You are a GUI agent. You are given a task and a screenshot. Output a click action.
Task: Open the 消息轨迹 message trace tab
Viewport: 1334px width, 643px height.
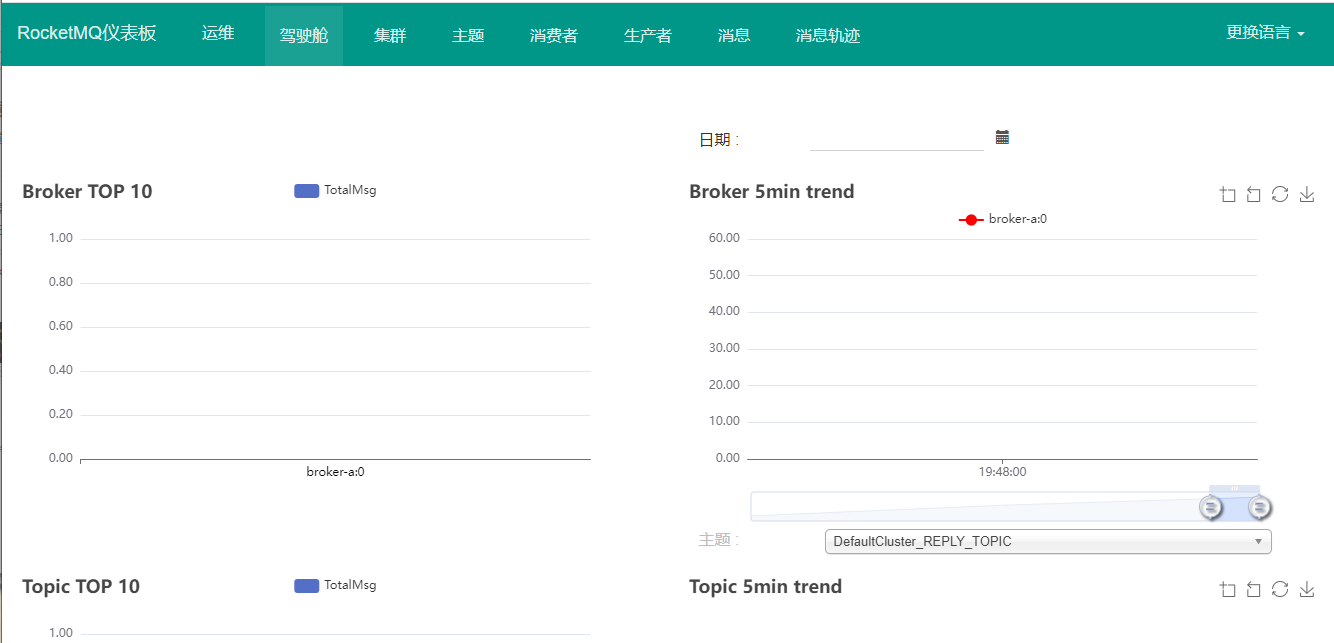coord(828,36)
